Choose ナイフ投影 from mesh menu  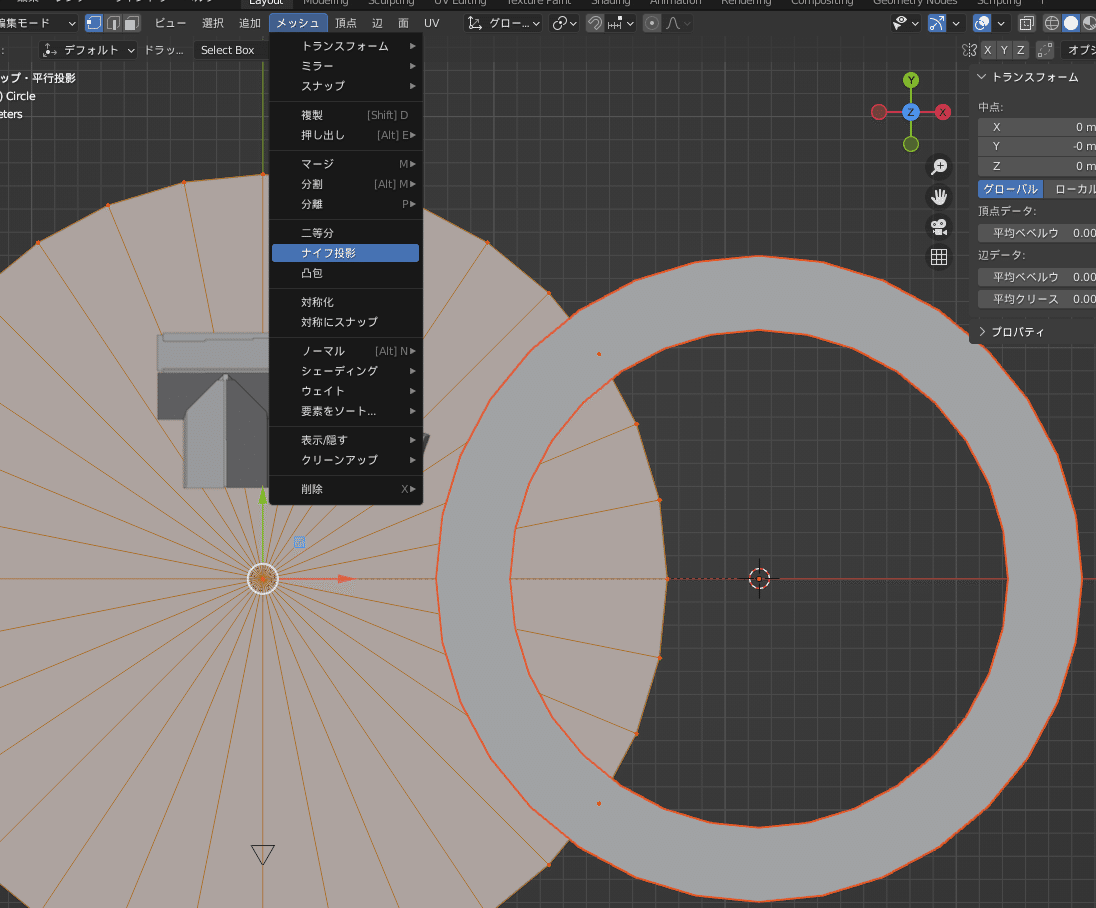pos(346,253)
